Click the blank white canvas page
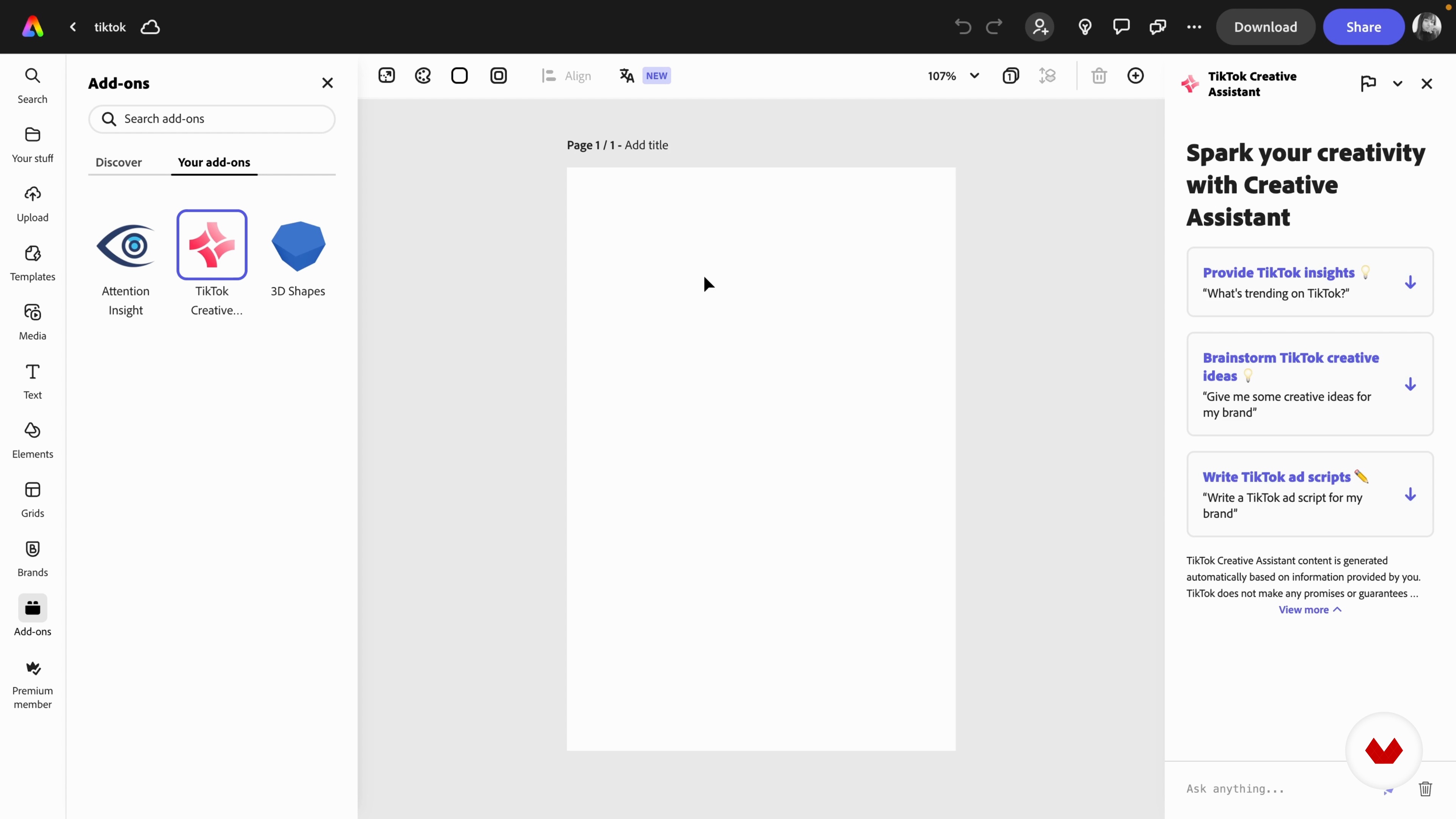This screenshot has height=819, width=1456. (x=761, y=459)
